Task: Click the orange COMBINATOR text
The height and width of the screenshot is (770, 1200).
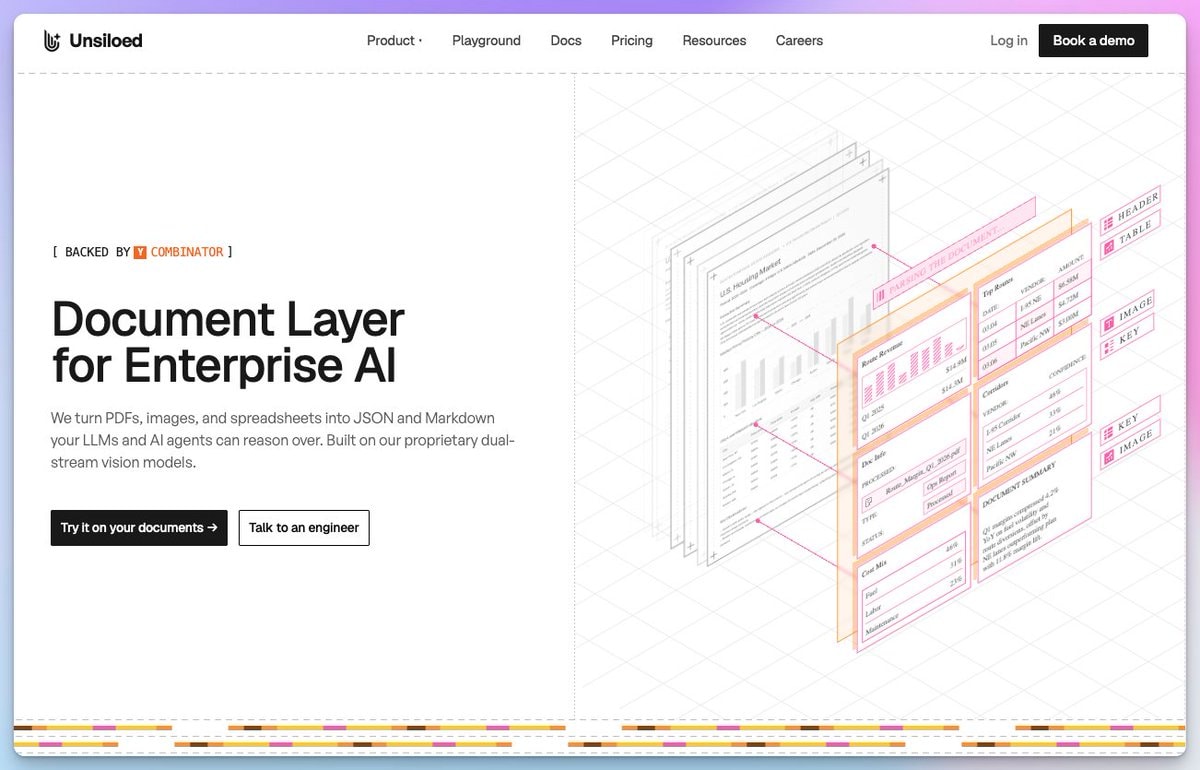Action: [187, 252]
